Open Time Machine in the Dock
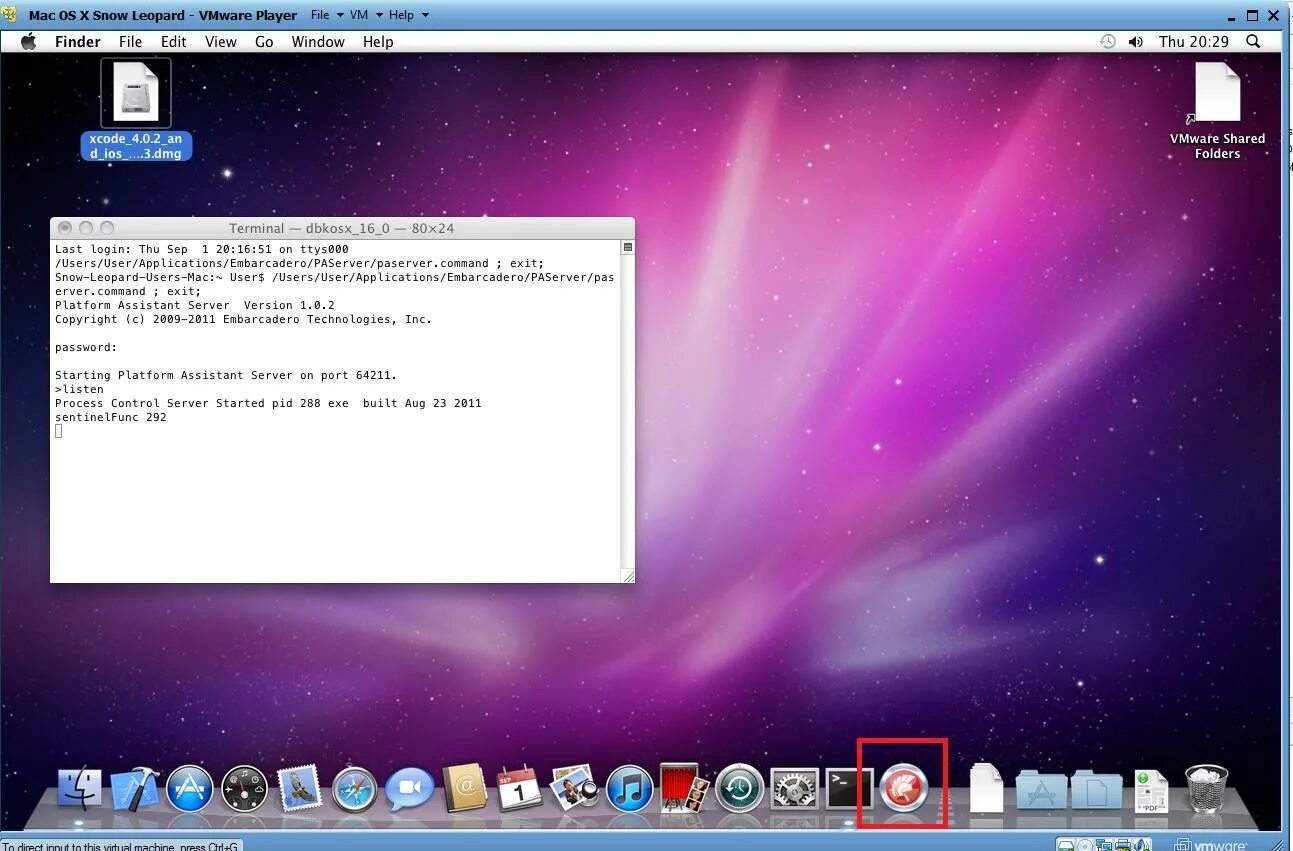The height and width of the screenshot is (851, 1293). [739, 789]
